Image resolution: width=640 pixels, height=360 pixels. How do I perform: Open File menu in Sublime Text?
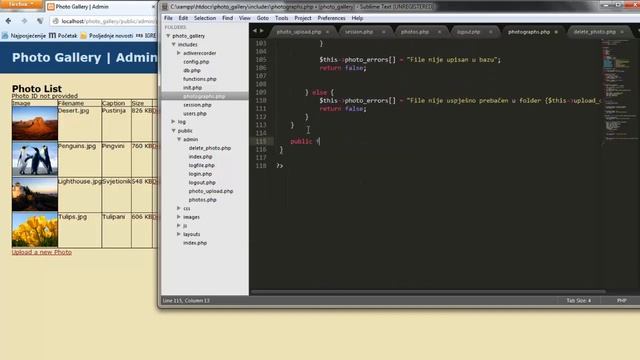click(x=168, y=18)
